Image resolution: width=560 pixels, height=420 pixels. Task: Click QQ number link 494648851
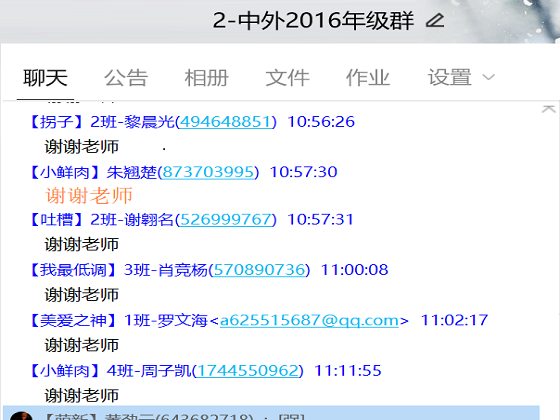click(225, 122)
